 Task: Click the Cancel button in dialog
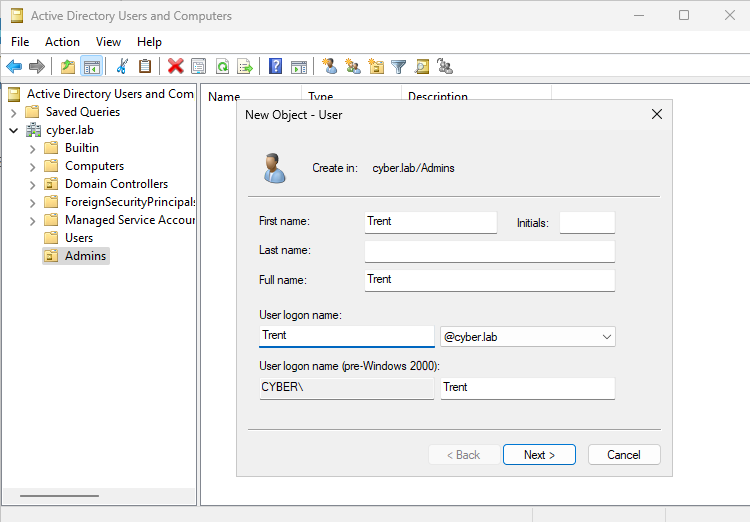623,455
